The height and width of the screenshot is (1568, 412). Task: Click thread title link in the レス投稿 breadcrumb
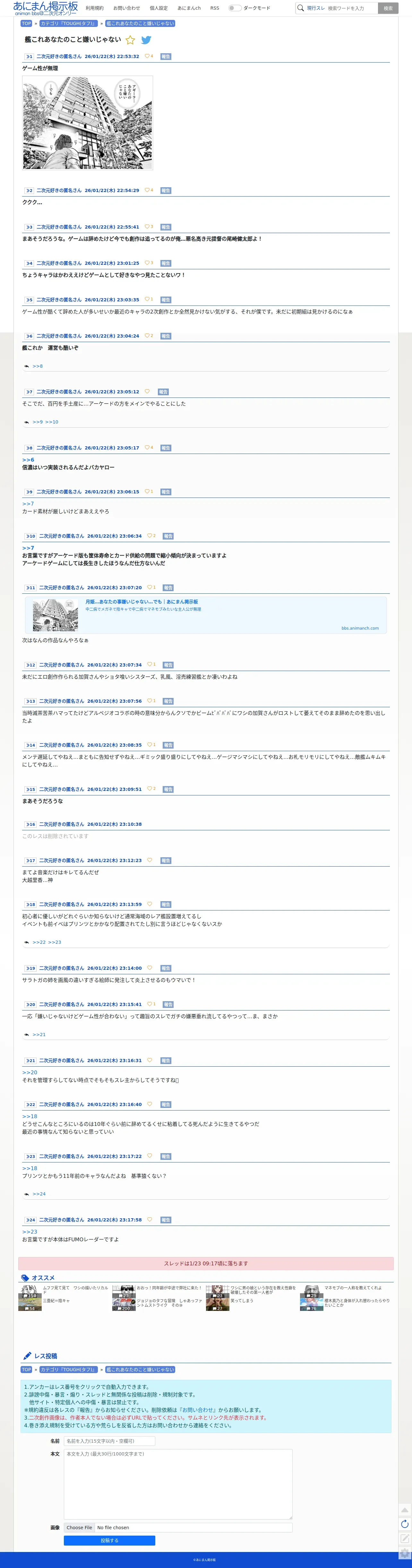[140, 1370]
